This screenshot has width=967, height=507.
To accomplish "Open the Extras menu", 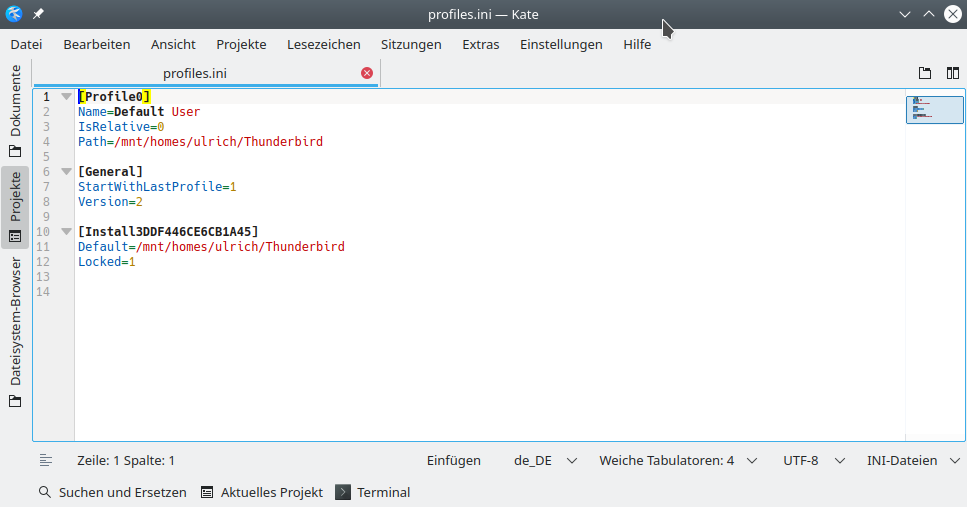I will click(x=481, y=44).
